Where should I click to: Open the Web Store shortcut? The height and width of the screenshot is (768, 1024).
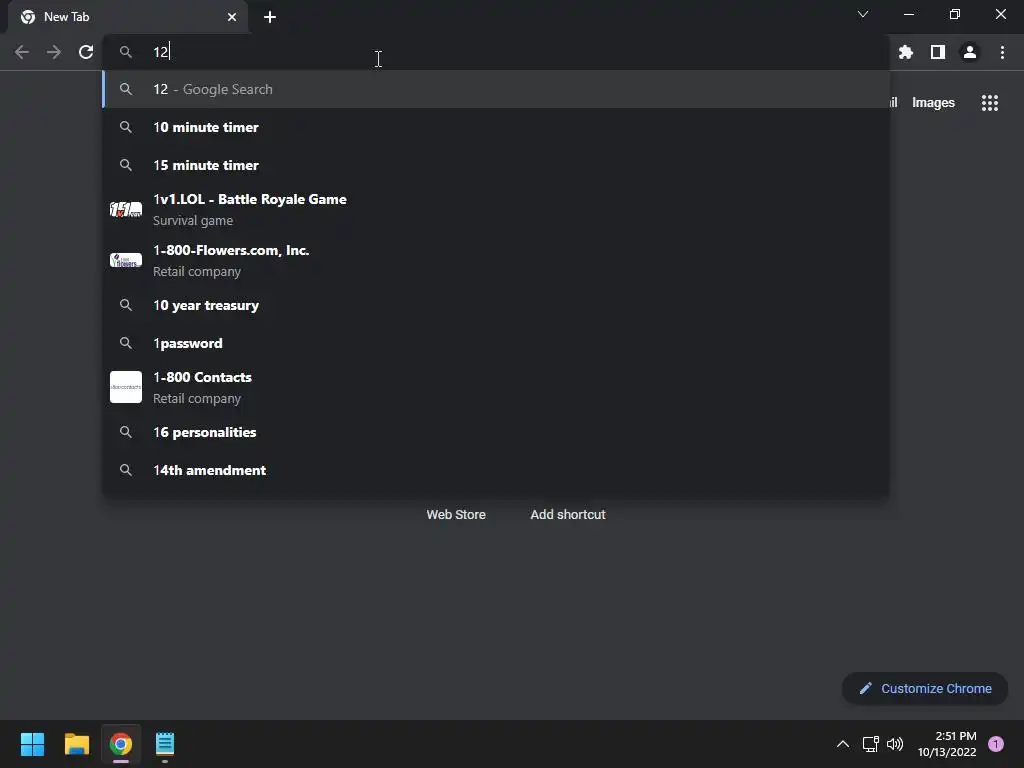click(x=456, y=515)
